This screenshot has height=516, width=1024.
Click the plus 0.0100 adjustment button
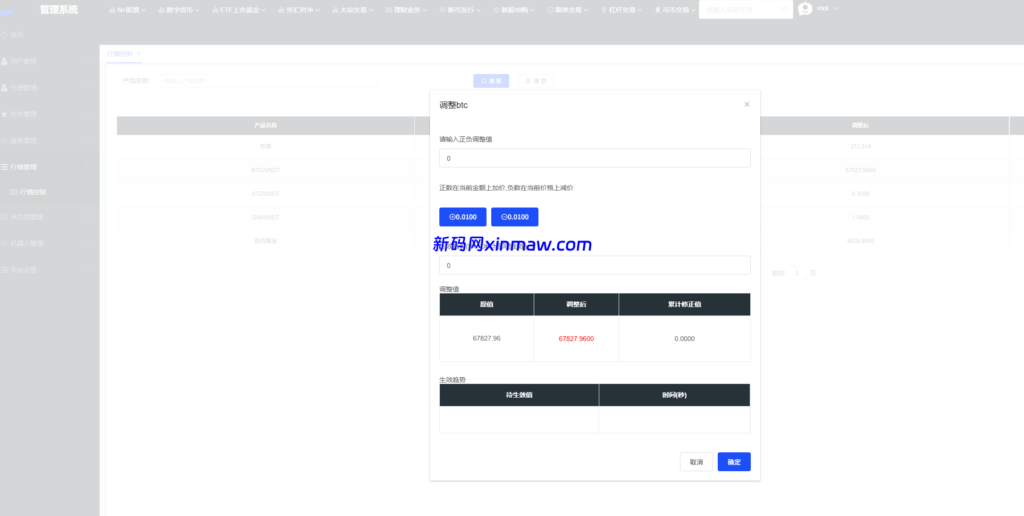(463, 217)
